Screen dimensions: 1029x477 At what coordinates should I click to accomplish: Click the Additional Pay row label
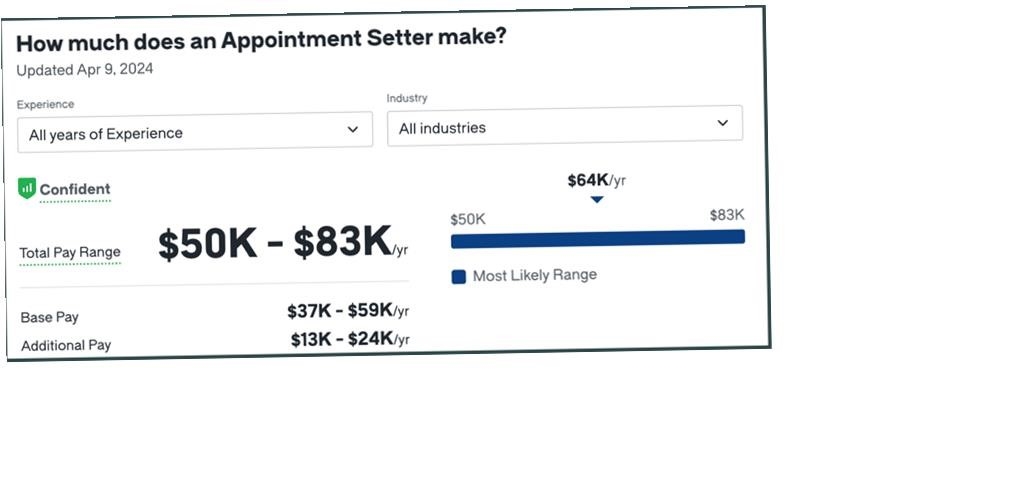pyautogui.click(x=66, y=346)
